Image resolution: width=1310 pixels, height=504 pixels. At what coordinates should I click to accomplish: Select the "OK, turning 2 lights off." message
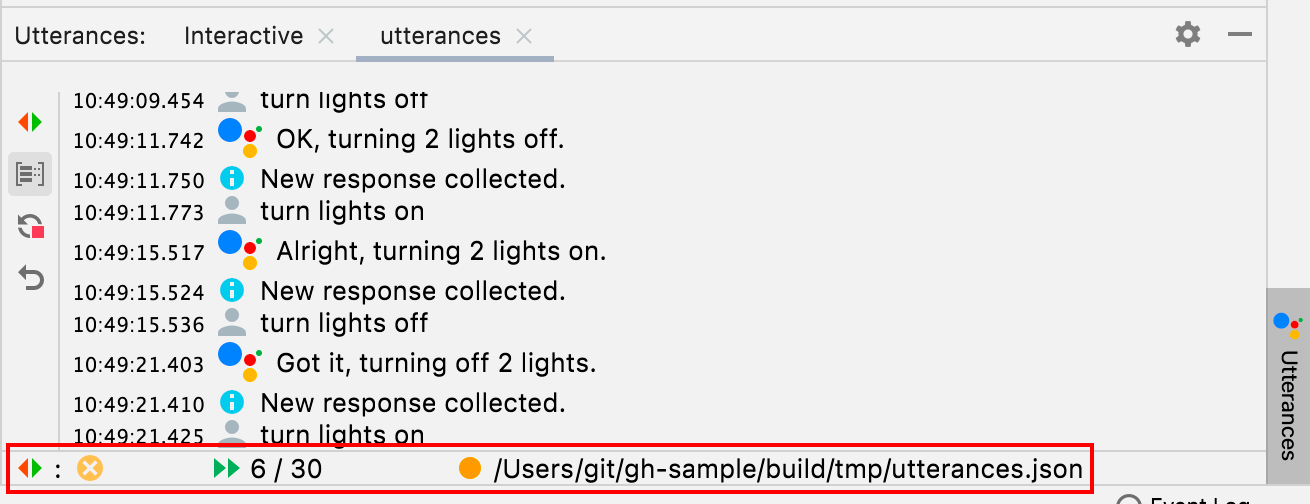[x=420, y=139]
